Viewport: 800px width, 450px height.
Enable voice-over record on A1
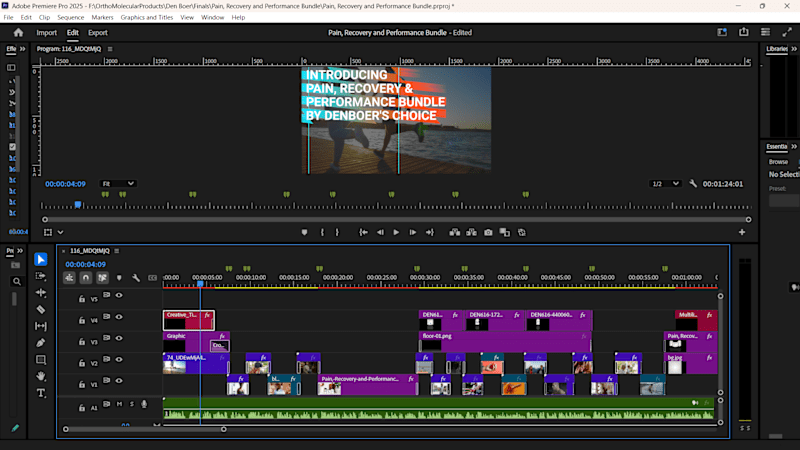click(x=144, y=404)
